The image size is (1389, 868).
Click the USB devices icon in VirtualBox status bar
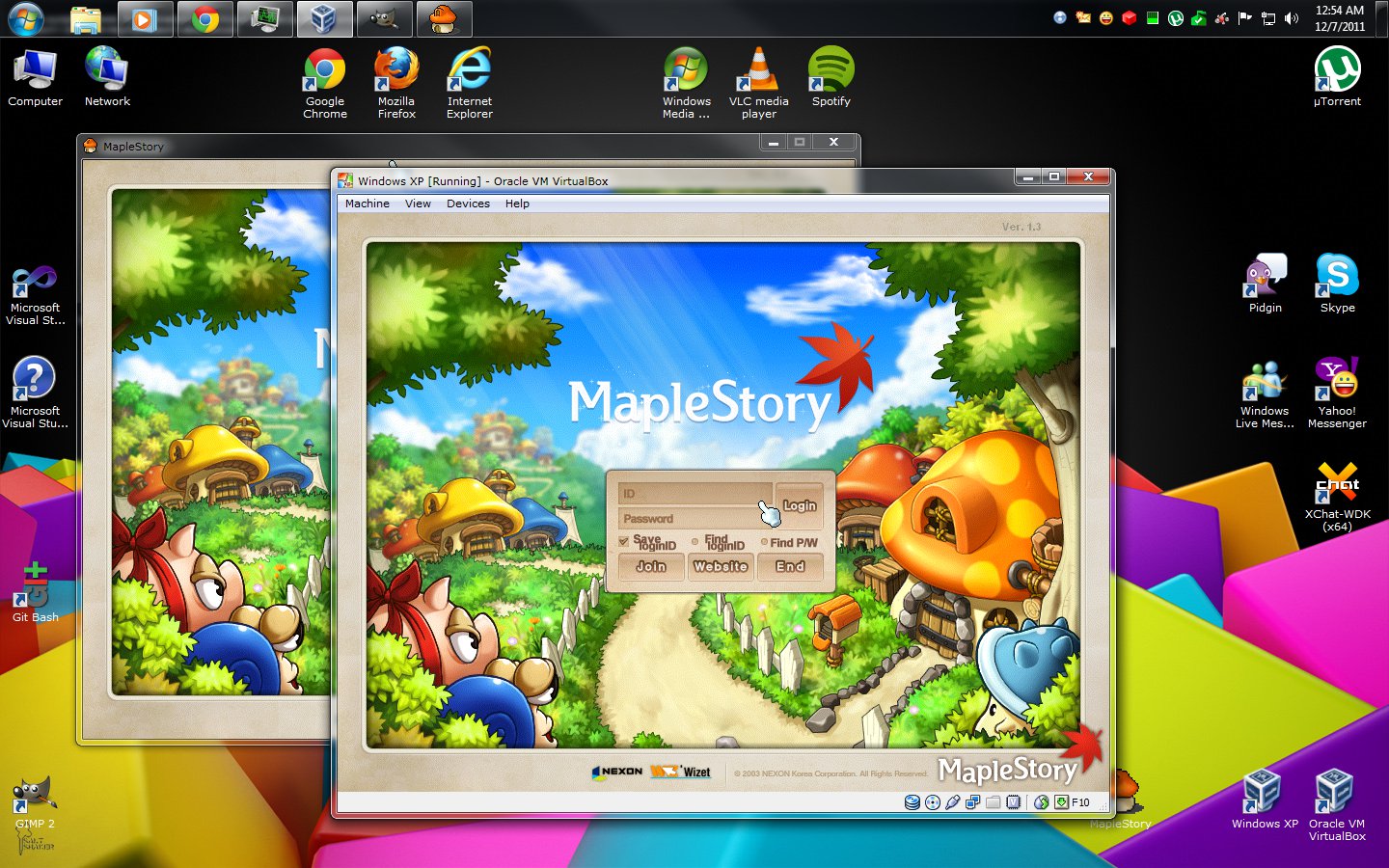tap(952, 802)
